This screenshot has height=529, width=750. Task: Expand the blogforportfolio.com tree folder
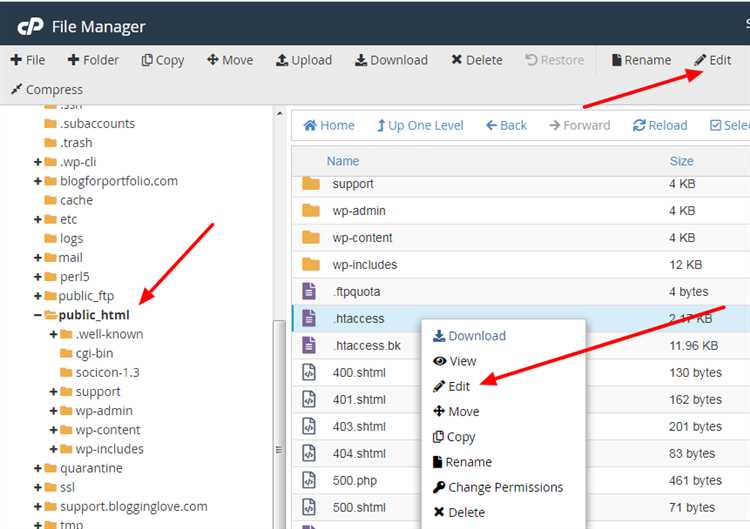coord(38,181)
